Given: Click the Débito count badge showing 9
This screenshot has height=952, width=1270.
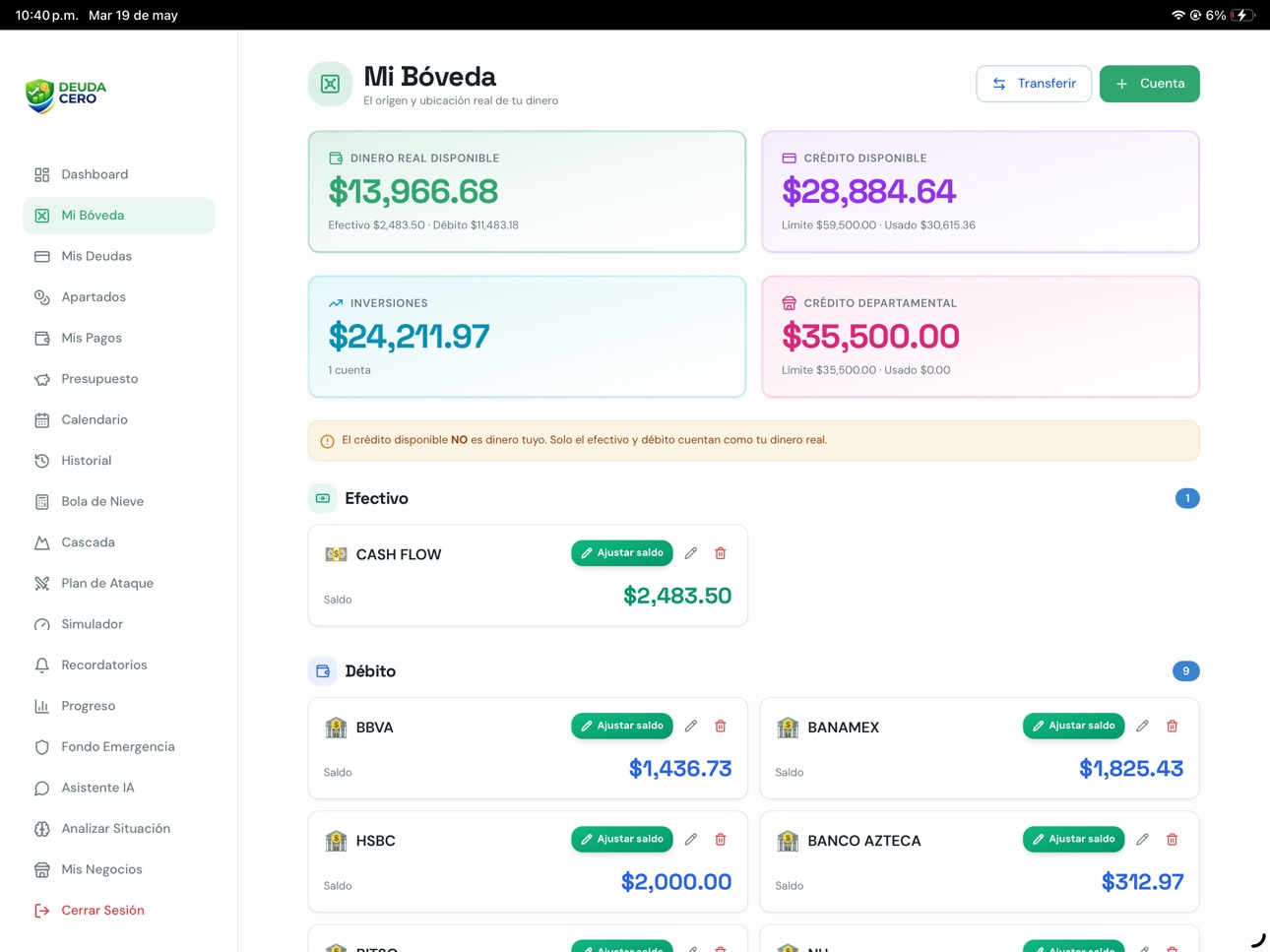Looking at the screenshot, I should 1186,671.
